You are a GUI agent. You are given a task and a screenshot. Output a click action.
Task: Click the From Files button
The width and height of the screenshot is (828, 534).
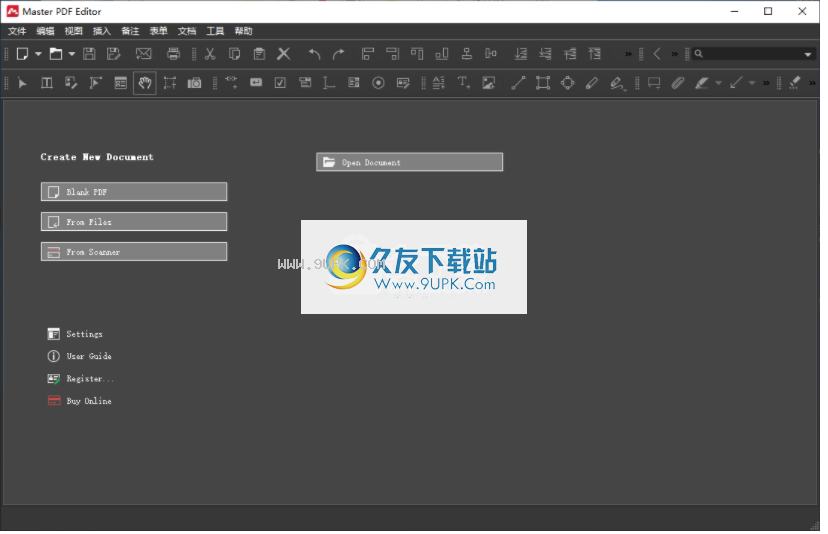point(134,222)
